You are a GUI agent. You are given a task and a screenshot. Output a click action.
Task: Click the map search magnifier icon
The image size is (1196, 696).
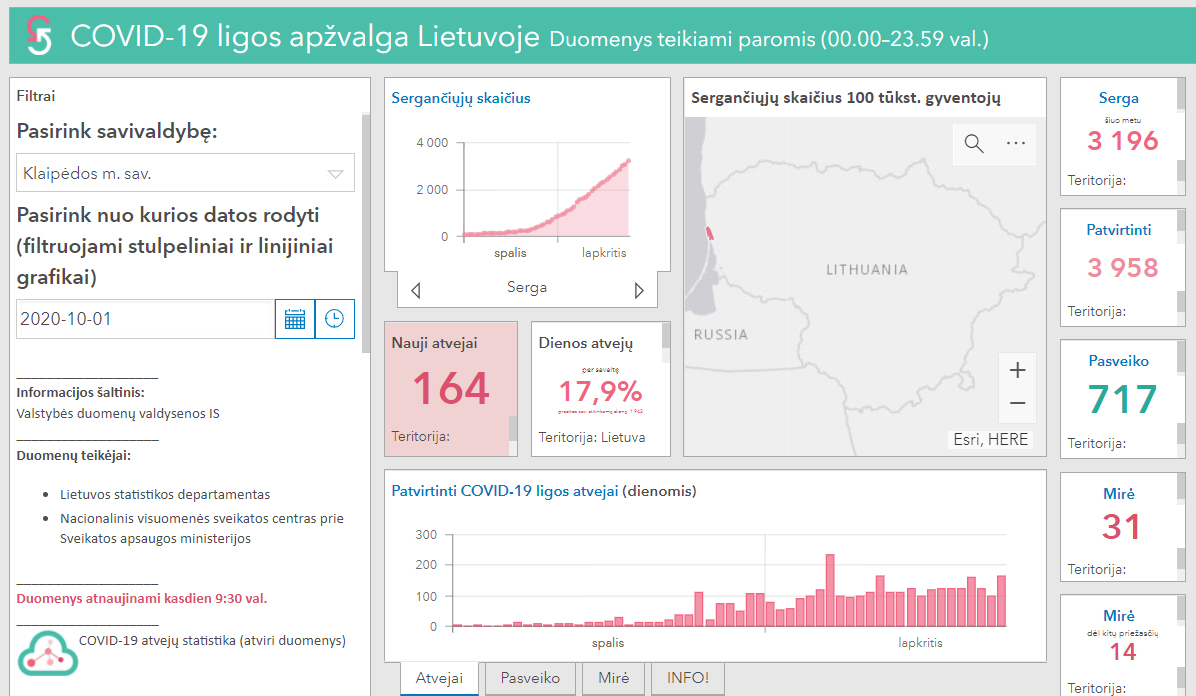974,143
